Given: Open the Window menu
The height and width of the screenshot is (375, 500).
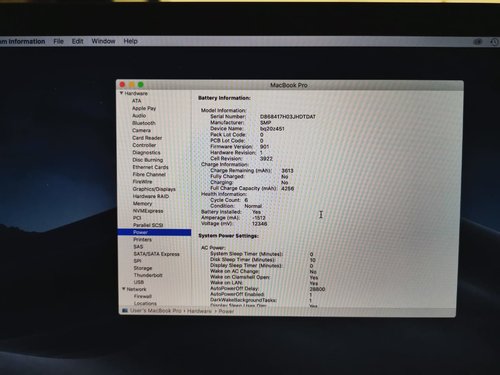Looking at the screenshot, I should [x=103, y=41].
